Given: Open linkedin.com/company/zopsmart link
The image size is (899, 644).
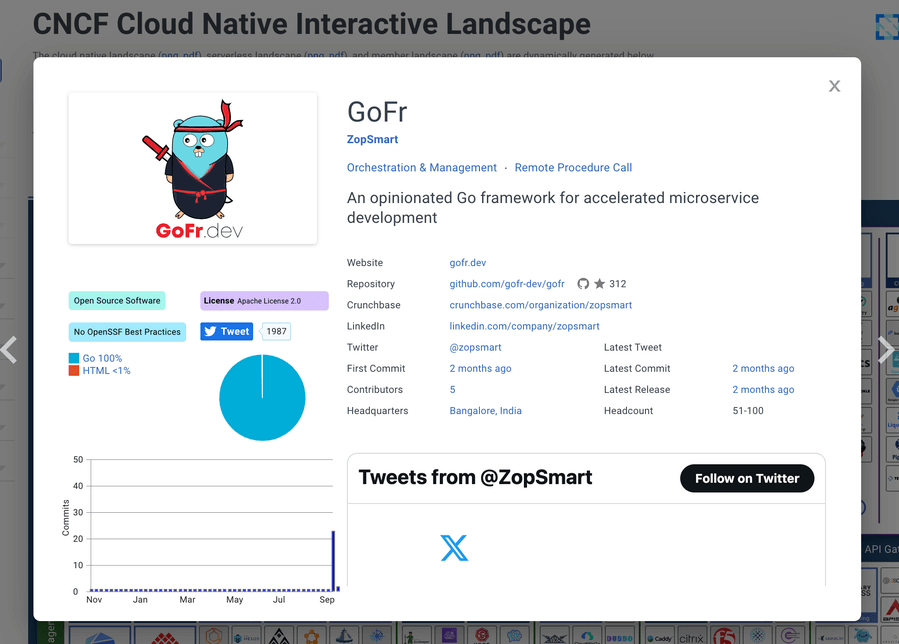Looking at the screenshot, I should coord(524,326).
